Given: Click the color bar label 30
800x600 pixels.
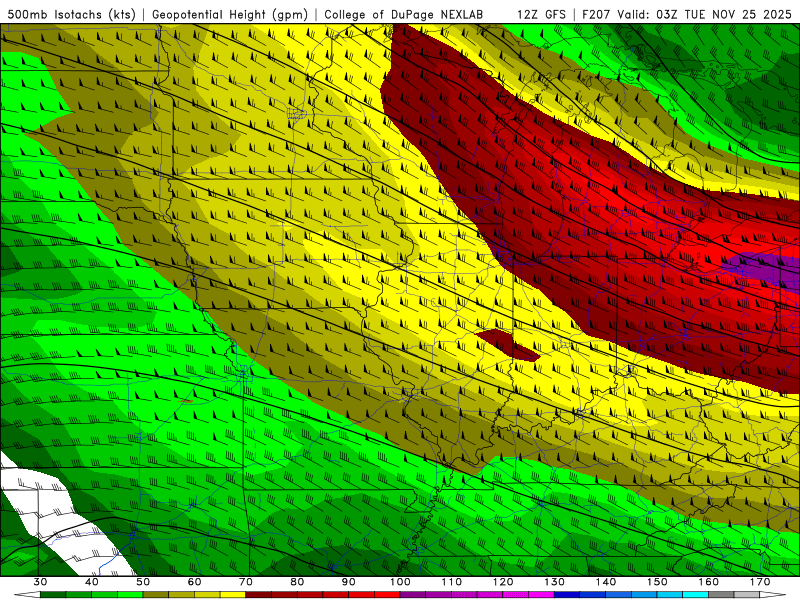Looking at the screenshot, I should pos(40,582).
